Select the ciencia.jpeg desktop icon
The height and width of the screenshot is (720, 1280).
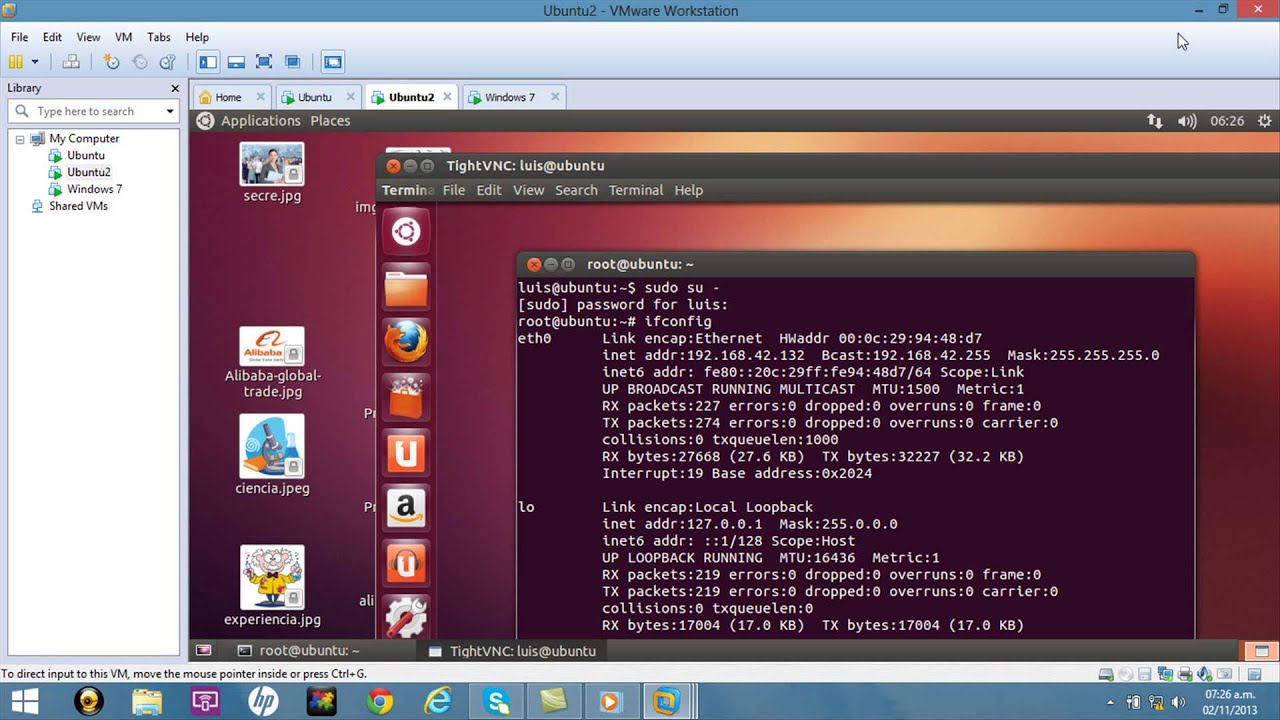(x=272, y=455)
